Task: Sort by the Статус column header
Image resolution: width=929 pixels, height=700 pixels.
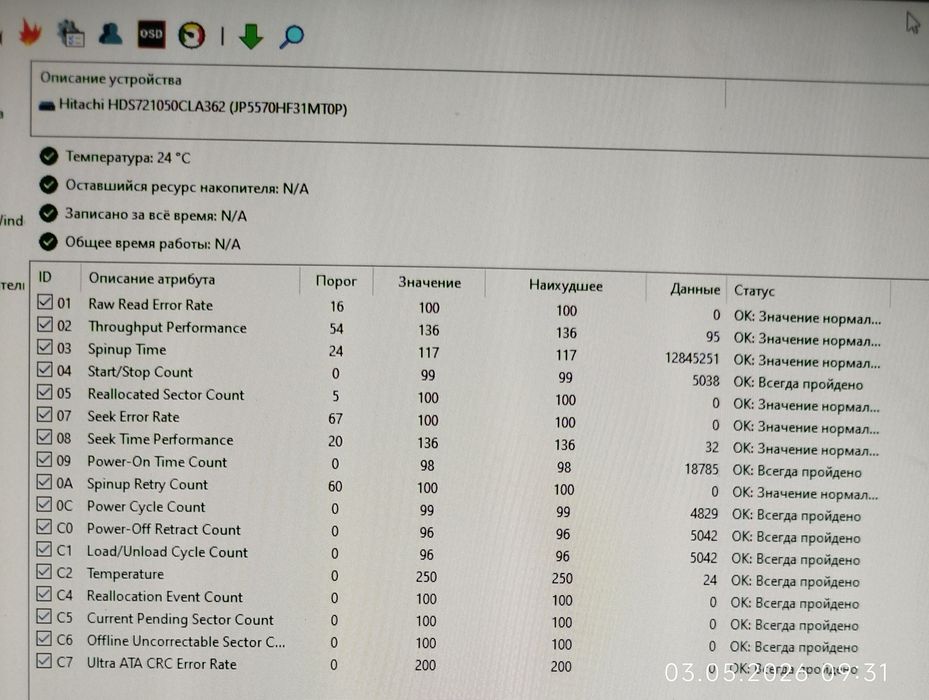Action: (x=754, y=290)
